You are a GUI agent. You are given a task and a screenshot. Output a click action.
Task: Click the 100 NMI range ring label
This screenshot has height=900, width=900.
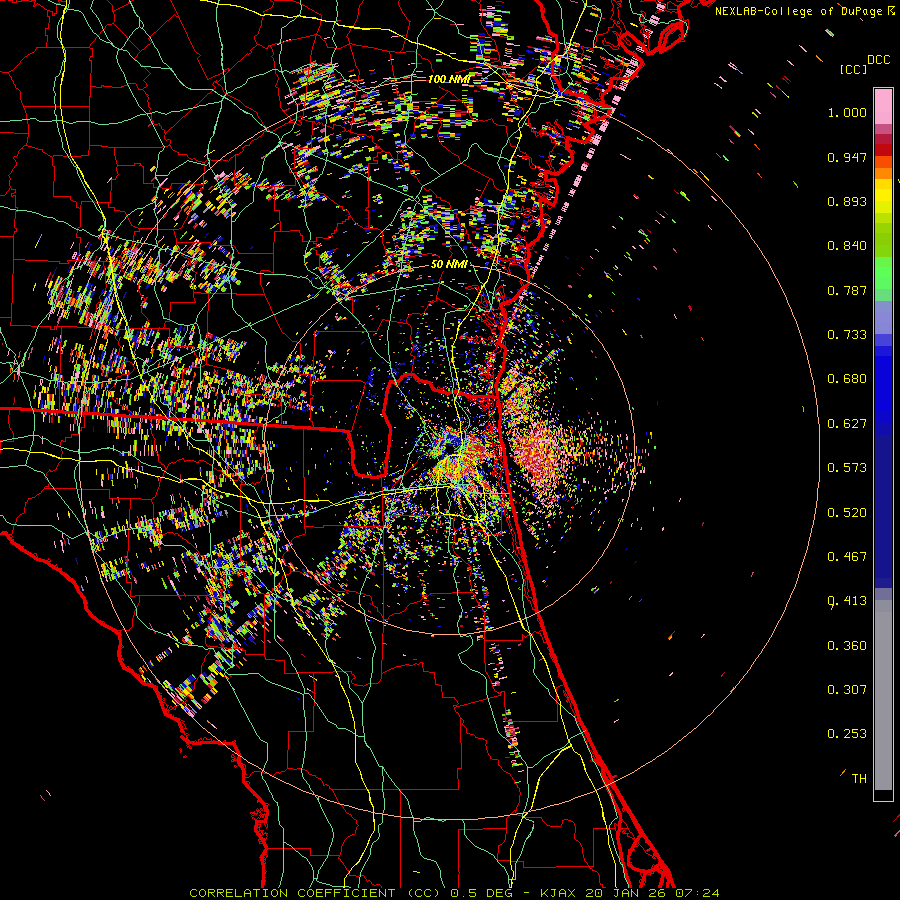tap(448, 79)
